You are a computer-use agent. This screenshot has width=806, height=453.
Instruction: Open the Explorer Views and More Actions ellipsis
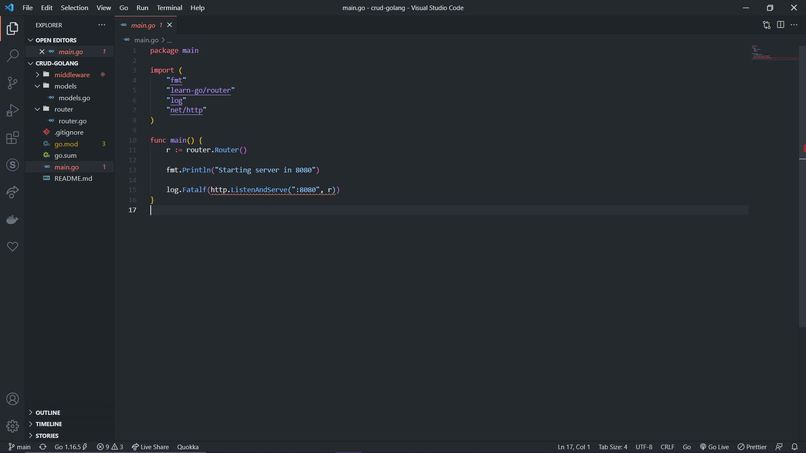[x=102, y=25]
